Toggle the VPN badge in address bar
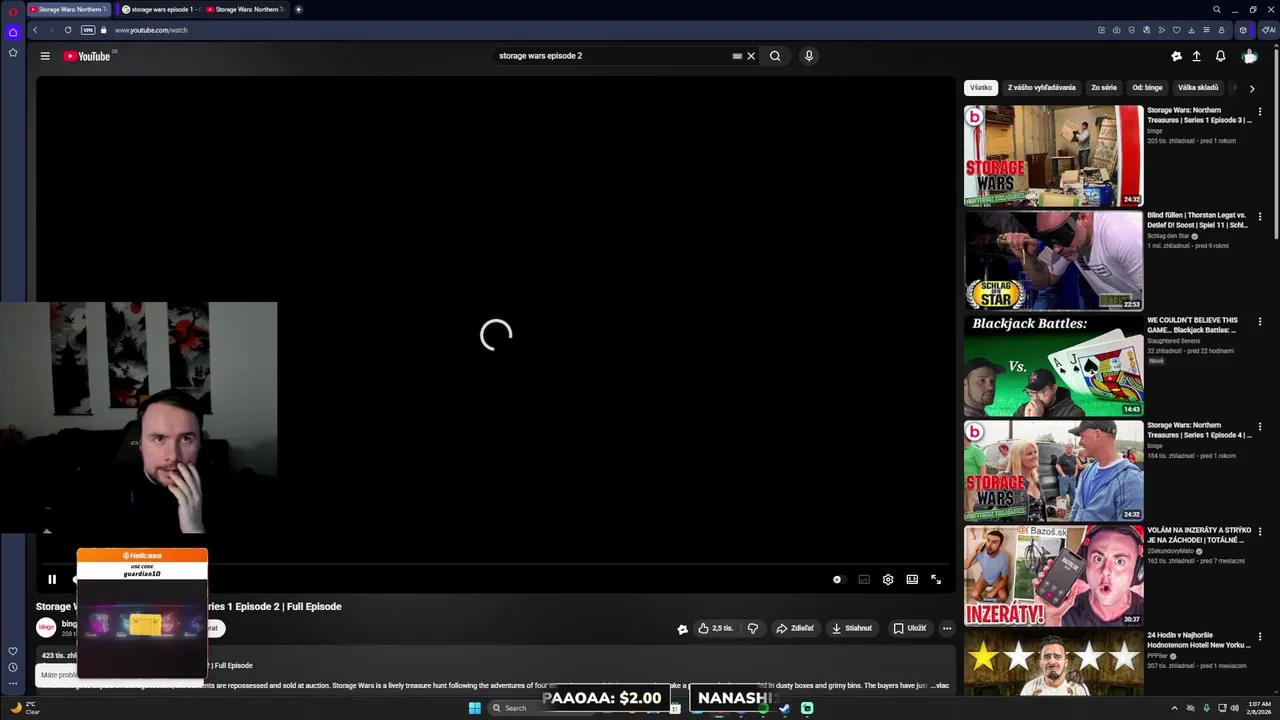1280x720 pixels. click(88, 30)
